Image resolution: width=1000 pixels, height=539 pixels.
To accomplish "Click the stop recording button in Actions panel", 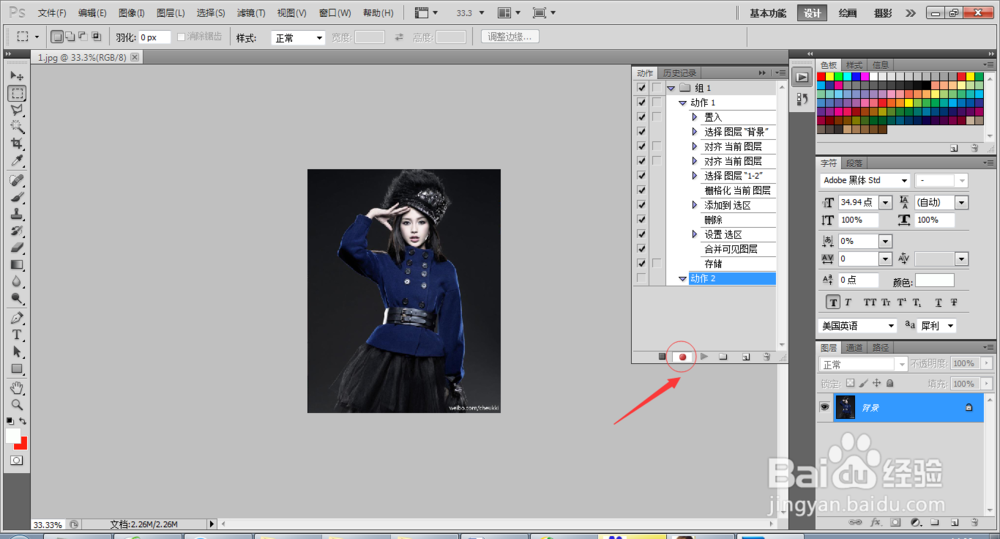I will click(x=662, y=357).
